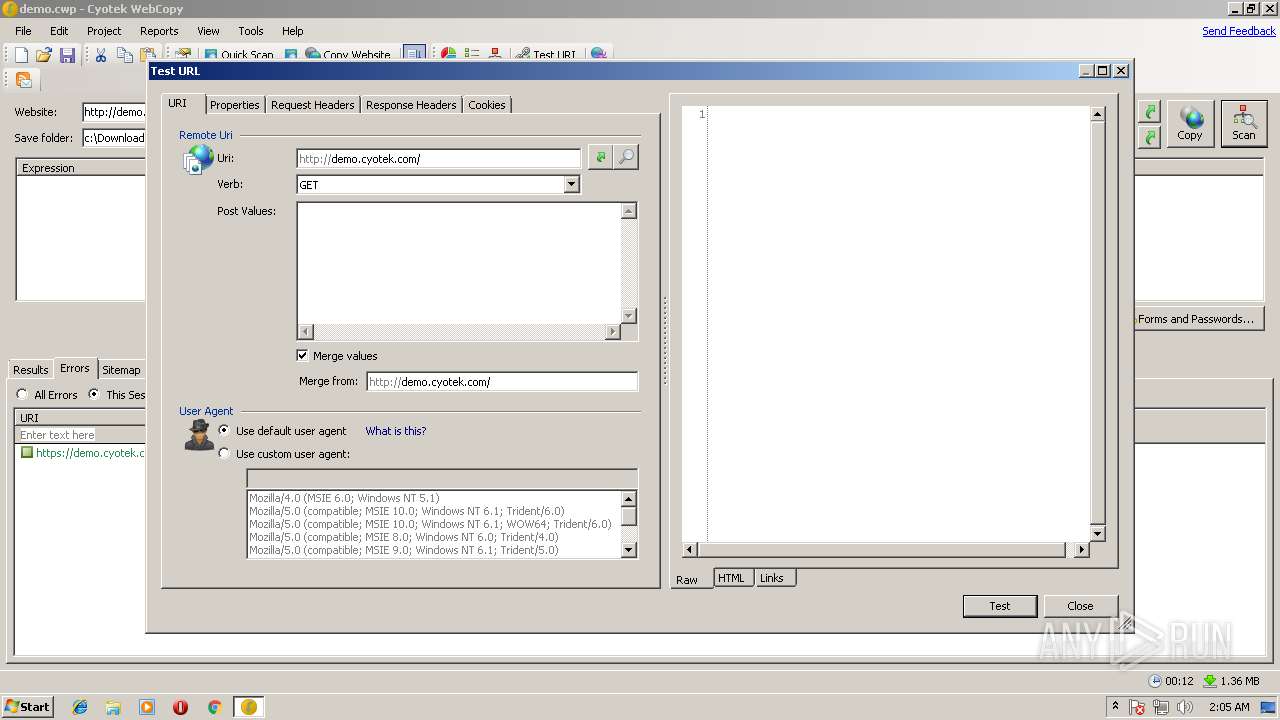
Task: Switch to the Cookies tab
Action: point(487,105)
